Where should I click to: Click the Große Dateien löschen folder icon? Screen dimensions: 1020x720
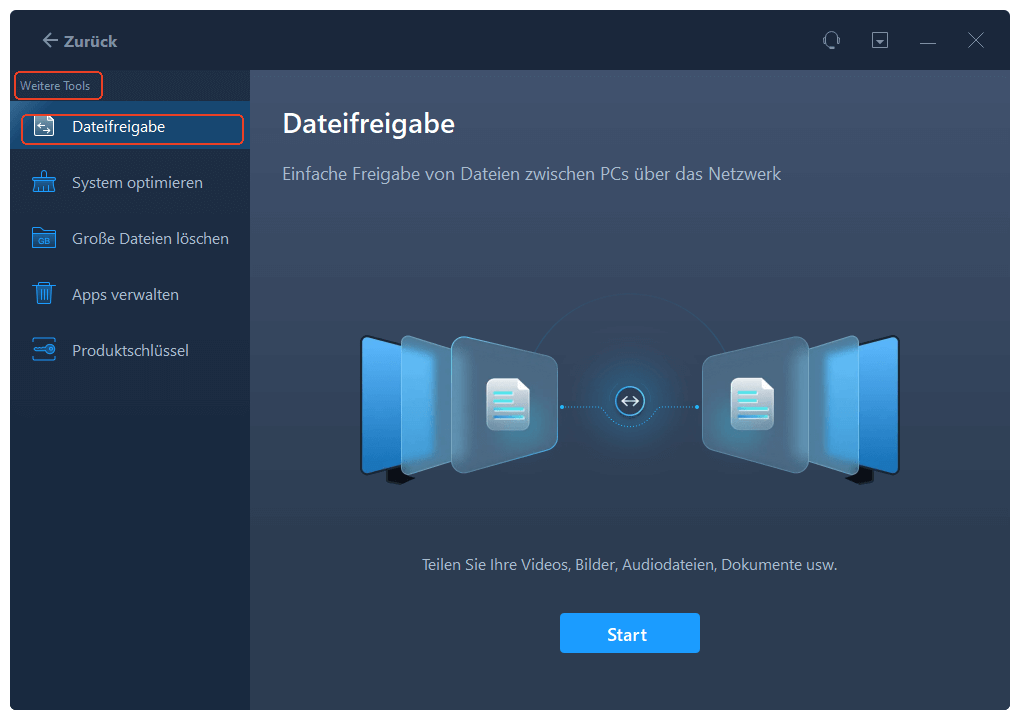pos(44,239)
